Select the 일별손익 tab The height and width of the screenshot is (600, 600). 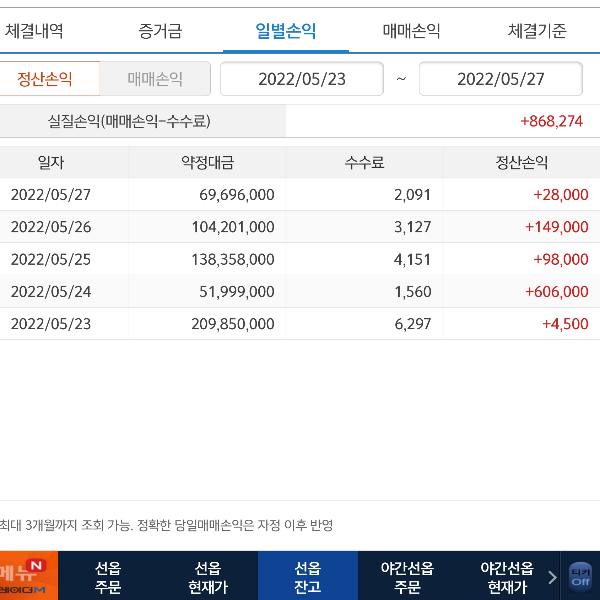[x=285, y=31]
